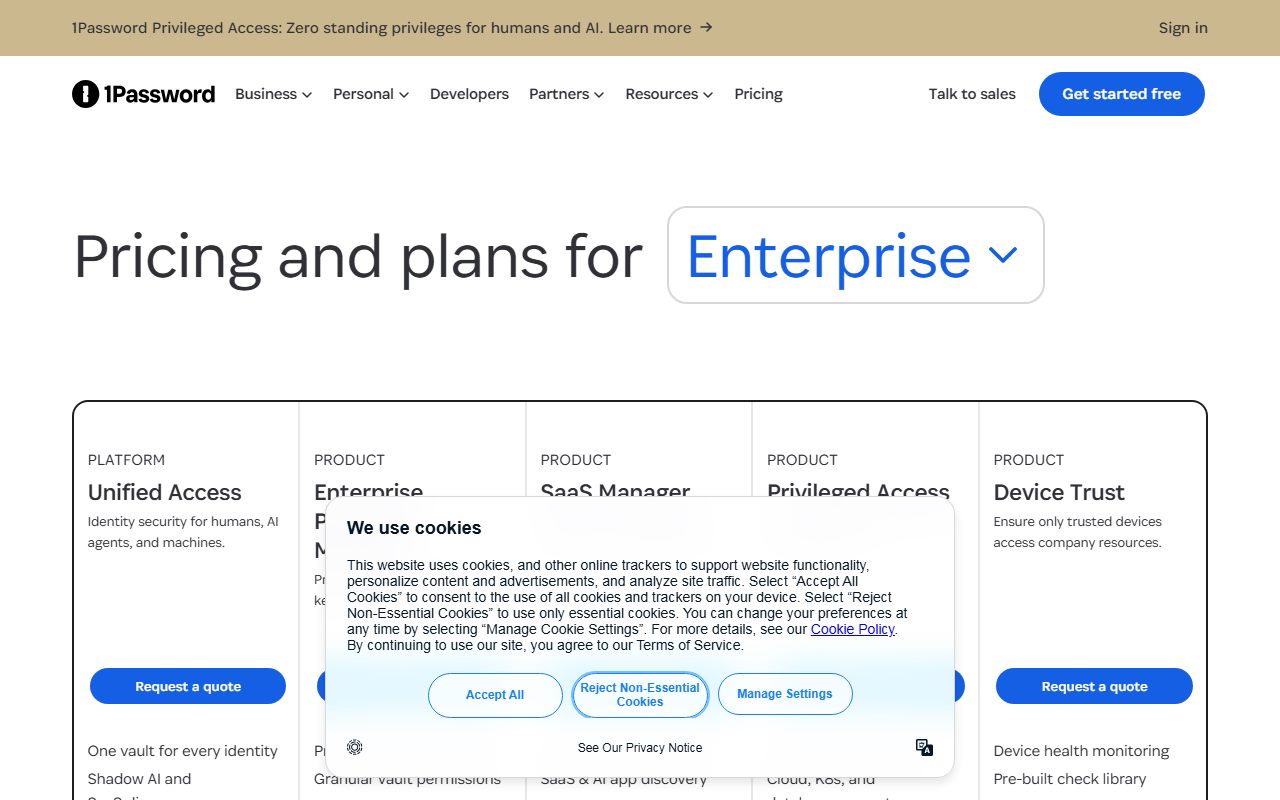Click Sign in at top right

point(1183,28)
